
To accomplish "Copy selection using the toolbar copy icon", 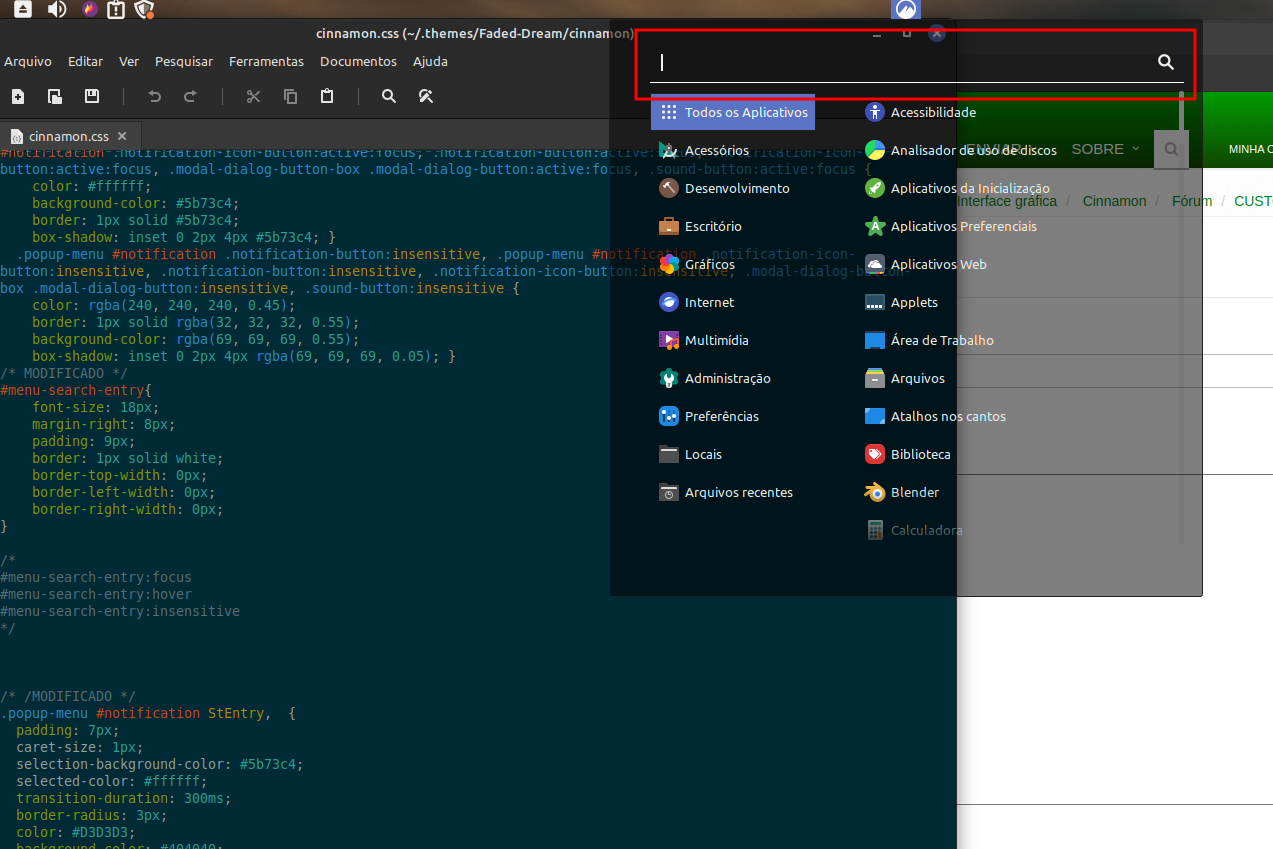I will tap(290, 97).
